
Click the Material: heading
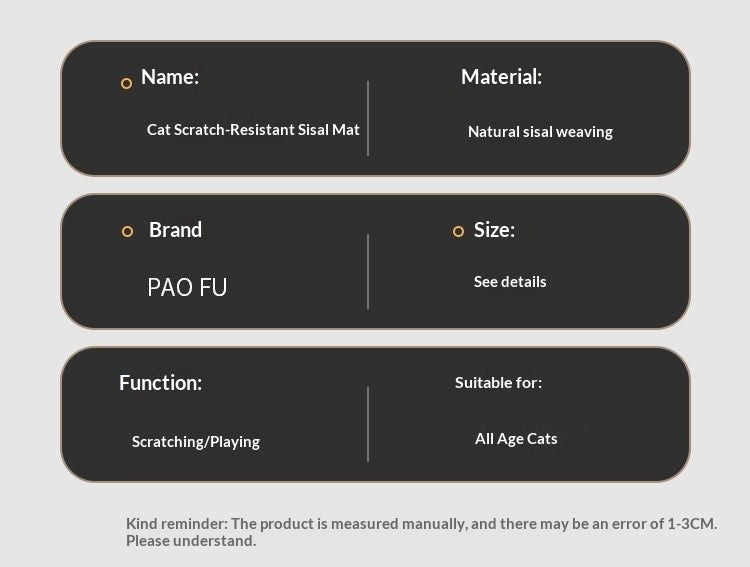coord(501,77)
